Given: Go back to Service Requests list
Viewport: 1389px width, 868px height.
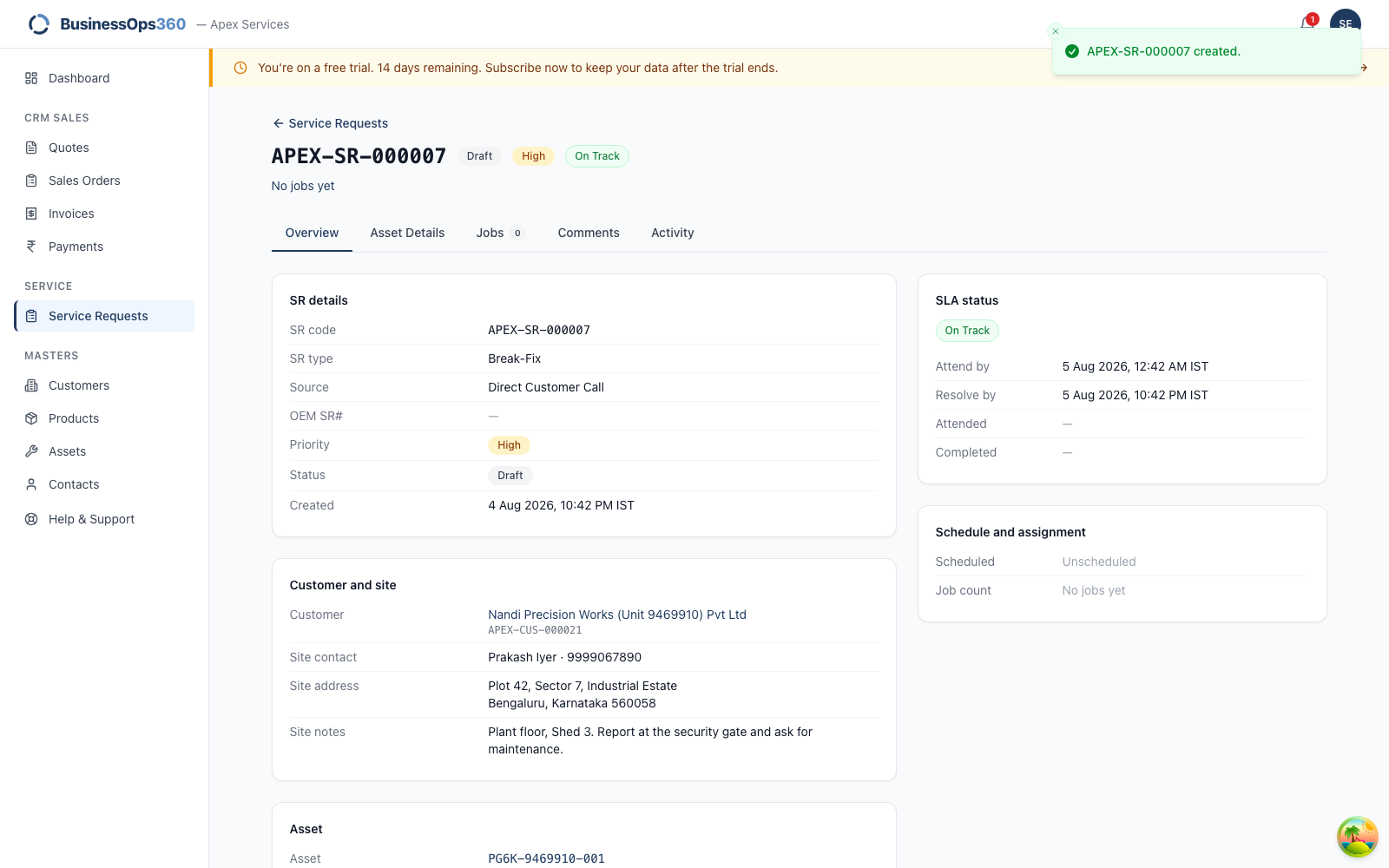Looking at the screenshot, I should point(330,123).
